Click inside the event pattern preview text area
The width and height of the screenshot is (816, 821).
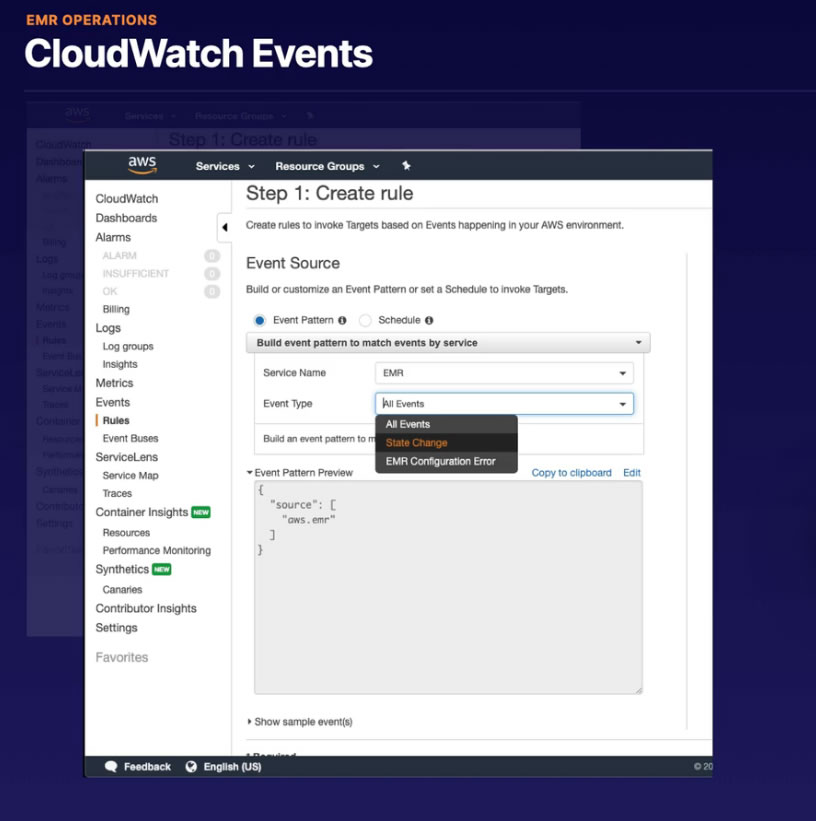448,587
